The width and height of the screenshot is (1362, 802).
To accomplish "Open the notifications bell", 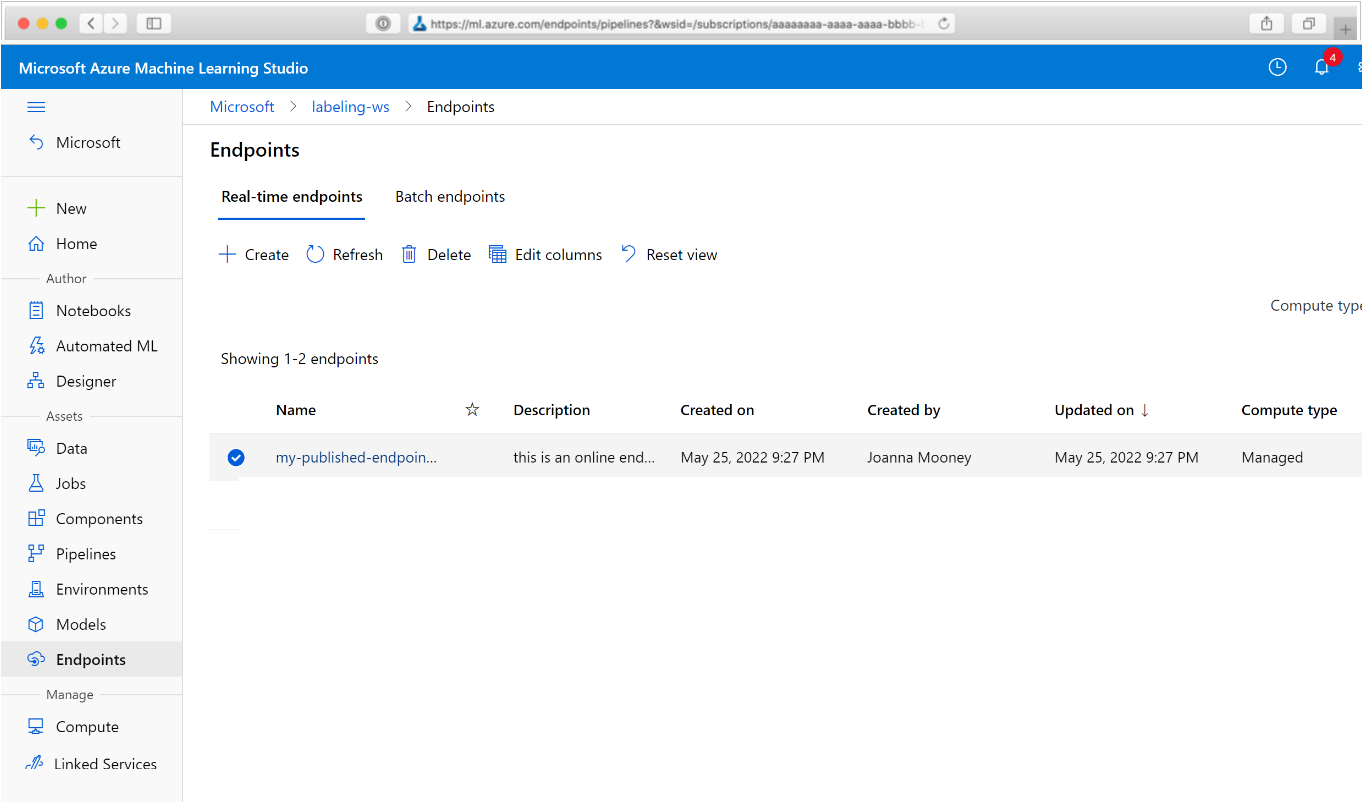I will point(1322,67).
